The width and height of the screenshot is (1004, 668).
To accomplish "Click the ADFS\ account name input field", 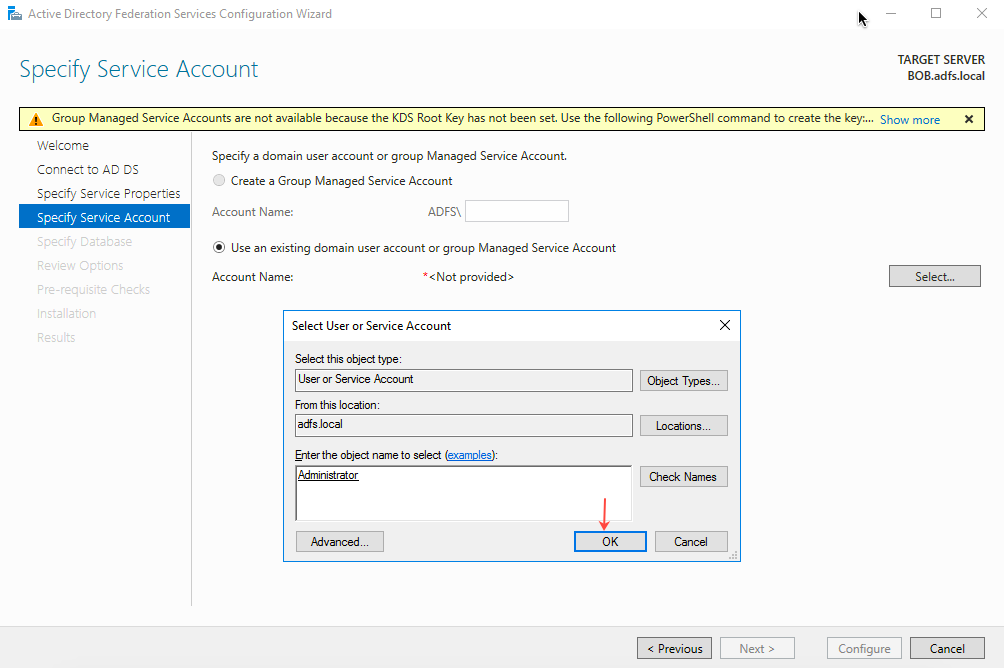I will pyautogui.click(x=517, y=211).
